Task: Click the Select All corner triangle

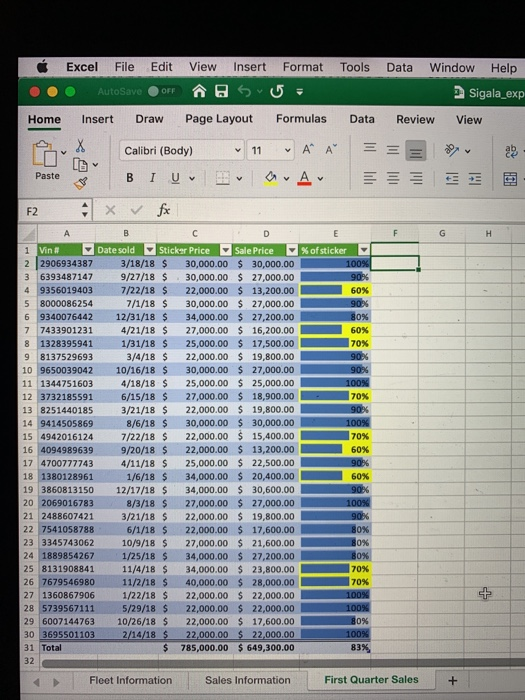Action: 29,233
